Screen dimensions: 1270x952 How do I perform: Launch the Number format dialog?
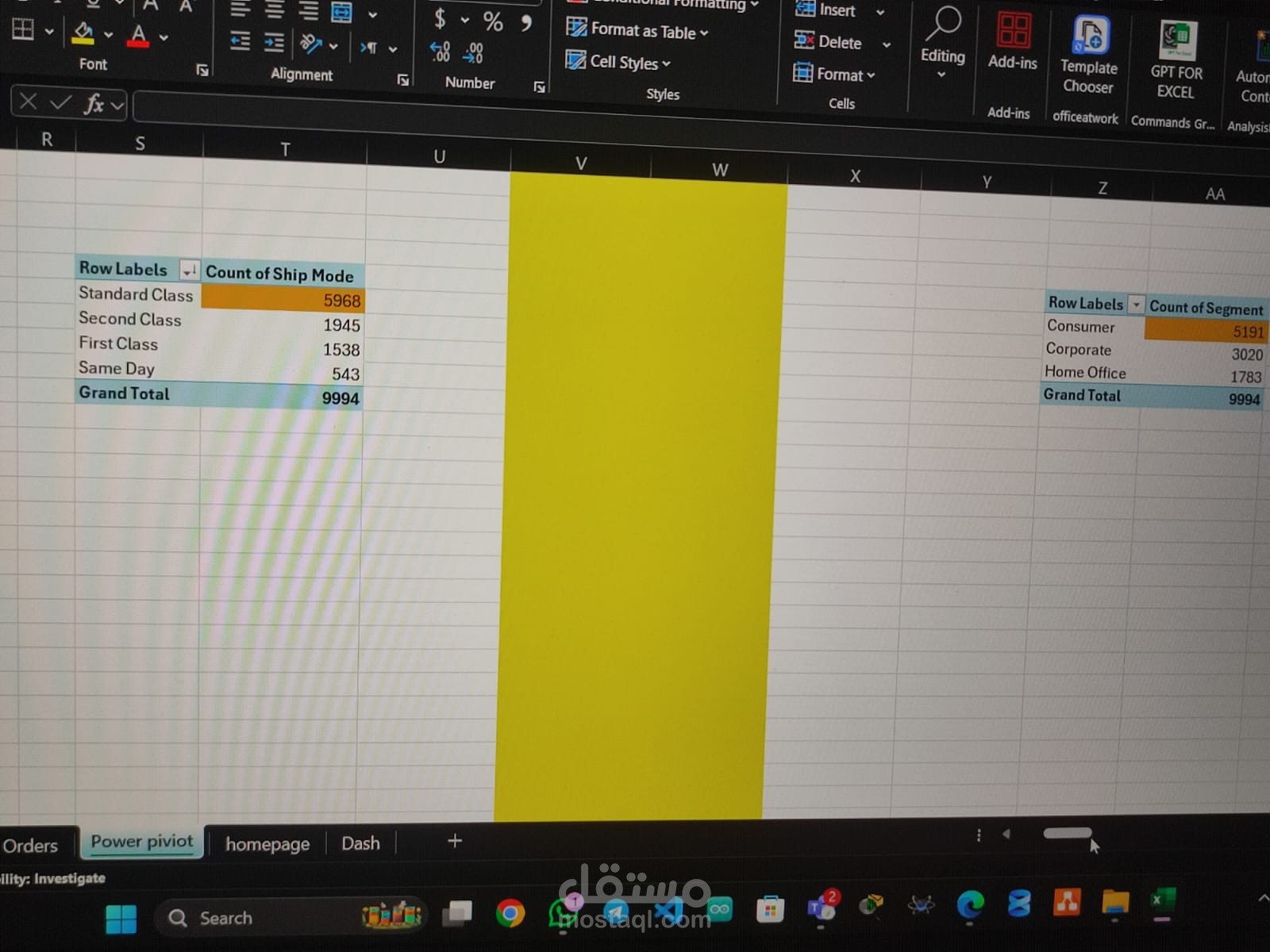click(540, 86)
